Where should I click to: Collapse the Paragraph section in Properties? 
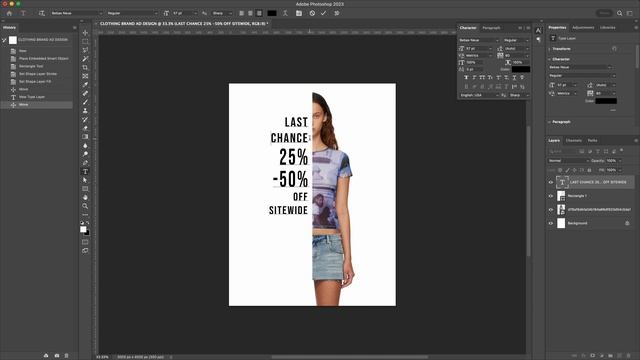pos(549,122)
